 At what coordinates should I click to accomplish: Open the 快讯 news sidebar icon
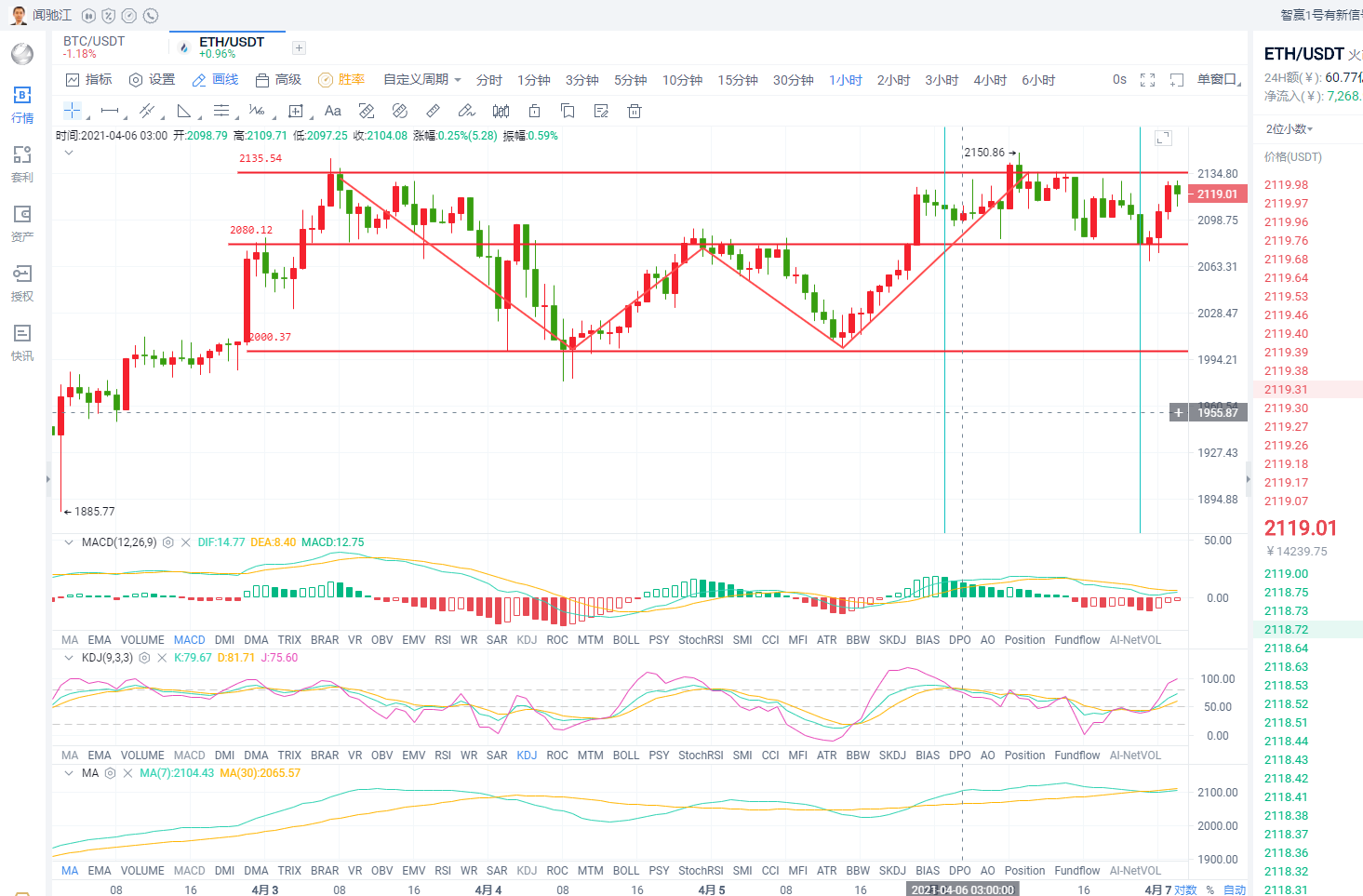[22, 342]
